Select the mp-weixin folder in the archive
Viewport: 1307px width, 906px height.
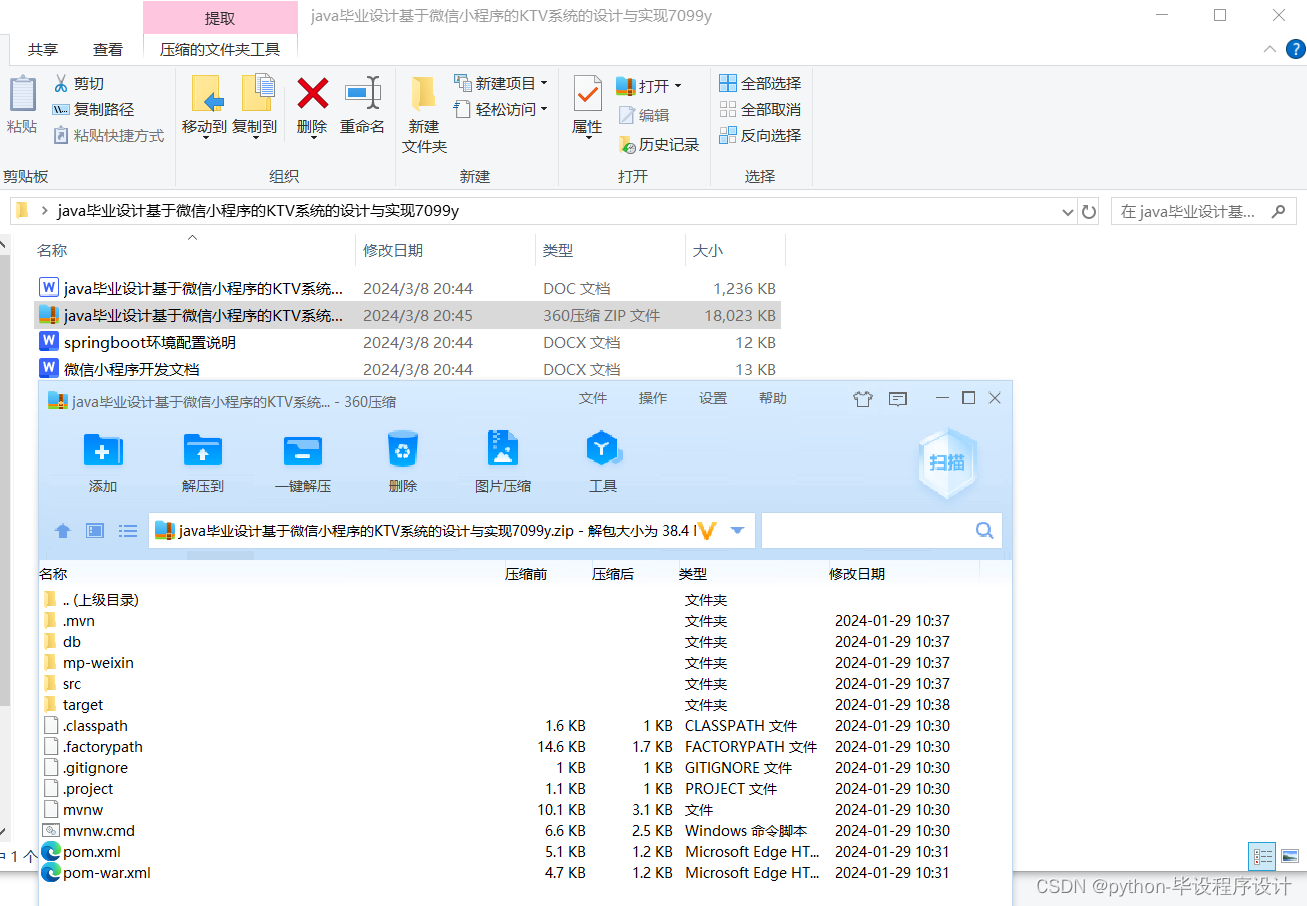98,663
